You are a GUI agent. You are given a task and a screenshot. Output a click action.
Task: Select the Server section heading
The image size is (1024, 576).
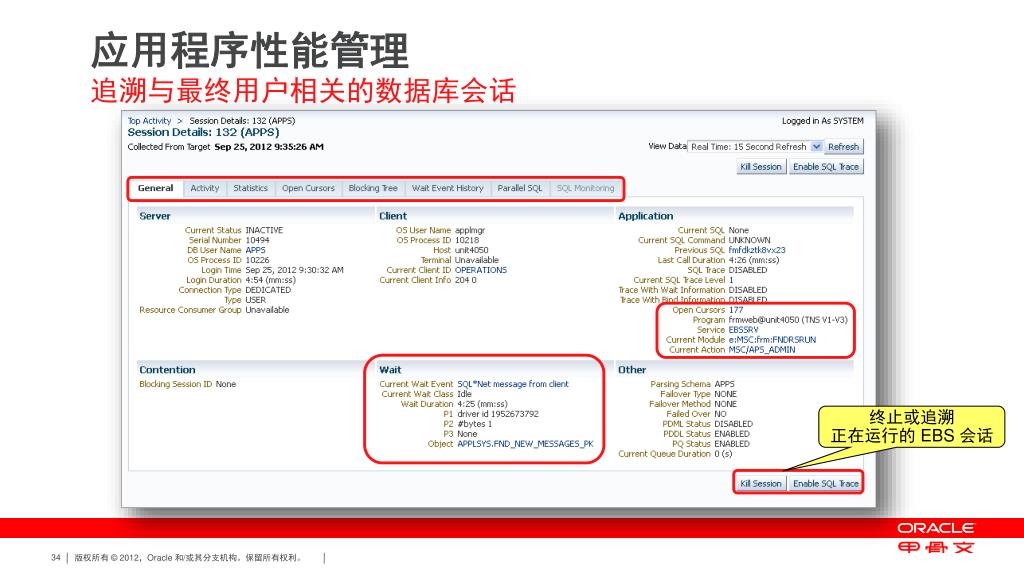pos(155,216)
